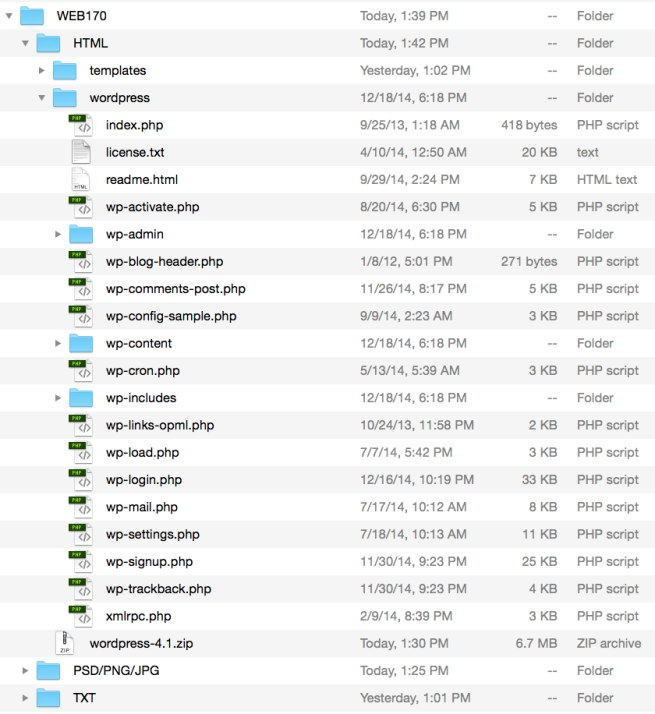This screenshot has width=655, height=714.
Task: Select the wp-links-opml.php script icon
Action: click(81, 425)
